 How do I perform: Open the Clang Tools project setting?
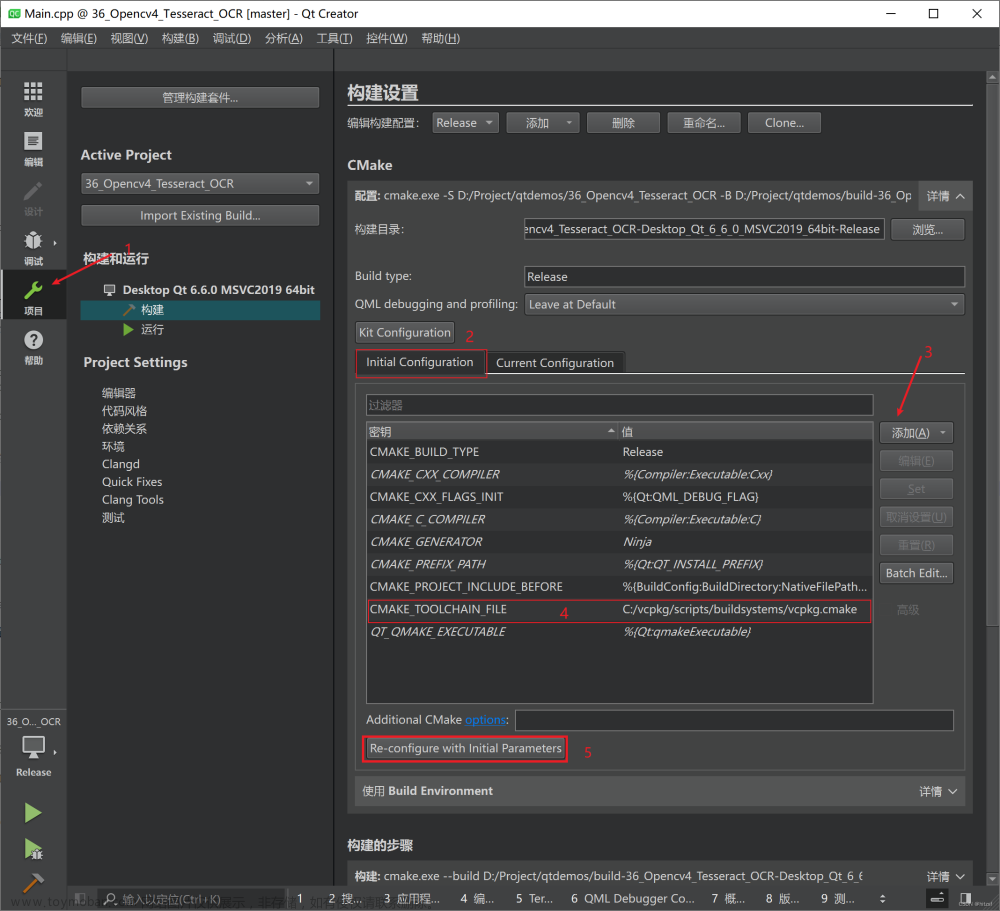[x=133, y=500]
